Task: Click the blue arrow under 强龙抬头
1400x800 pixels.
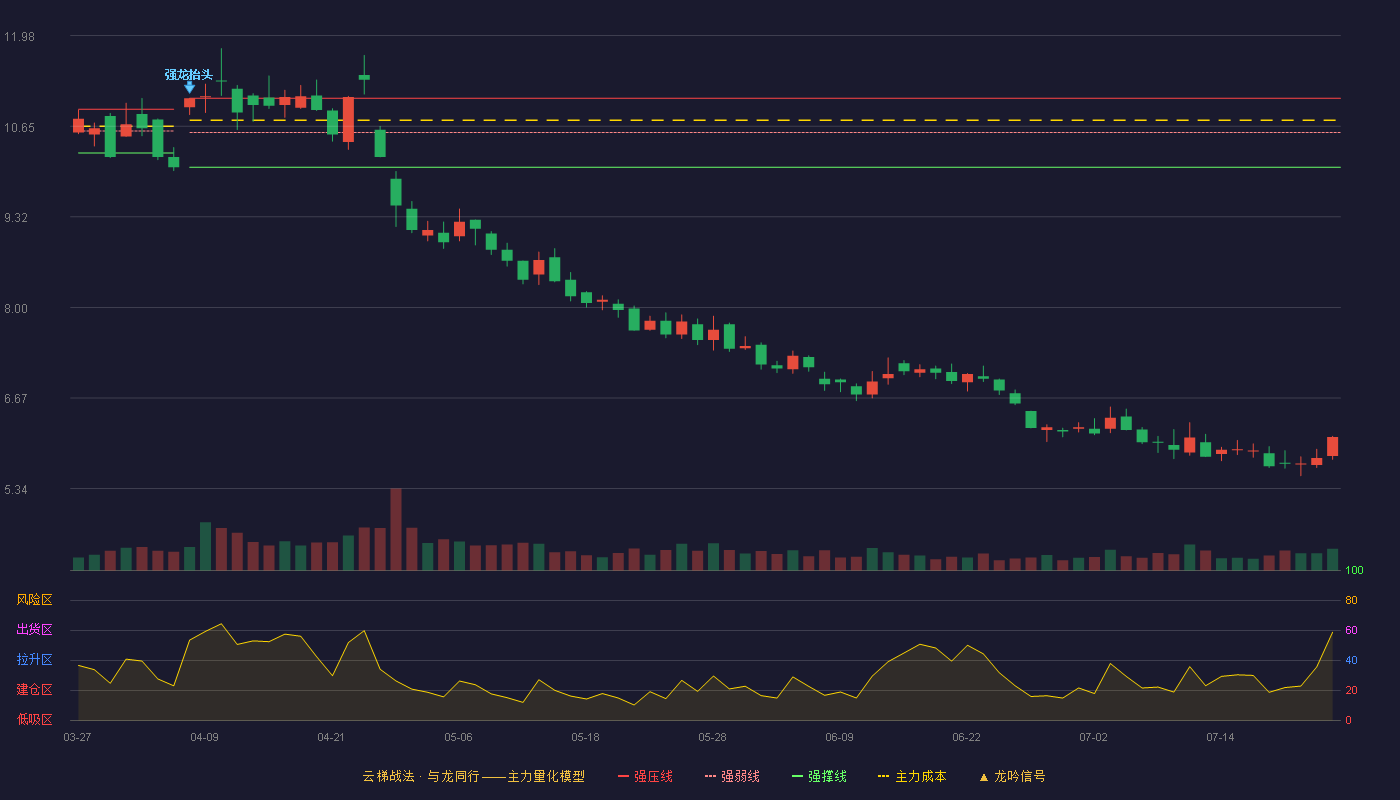Action: click(189, 88)
